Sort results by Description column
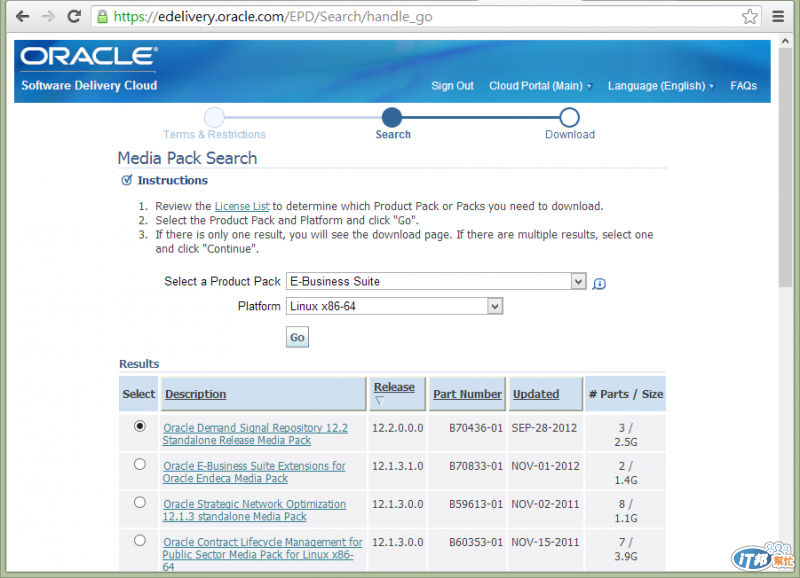Image resolution: width=800 pixels, height=578 pixels. click(195, 394)
